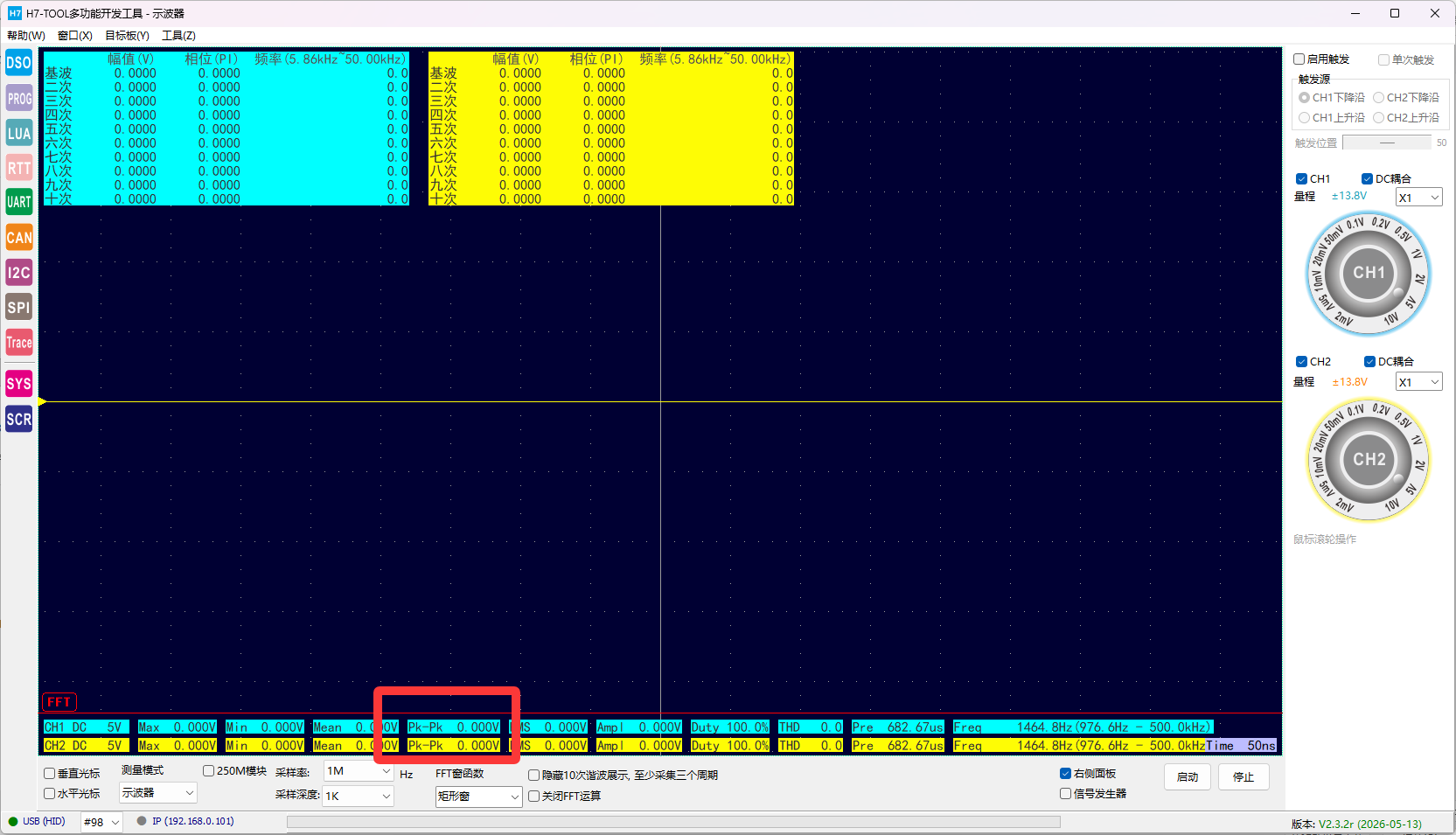Open the 工具(Z) menu
The height and width of the screenshot is (835, 1456).
click(x=178, y=36)
